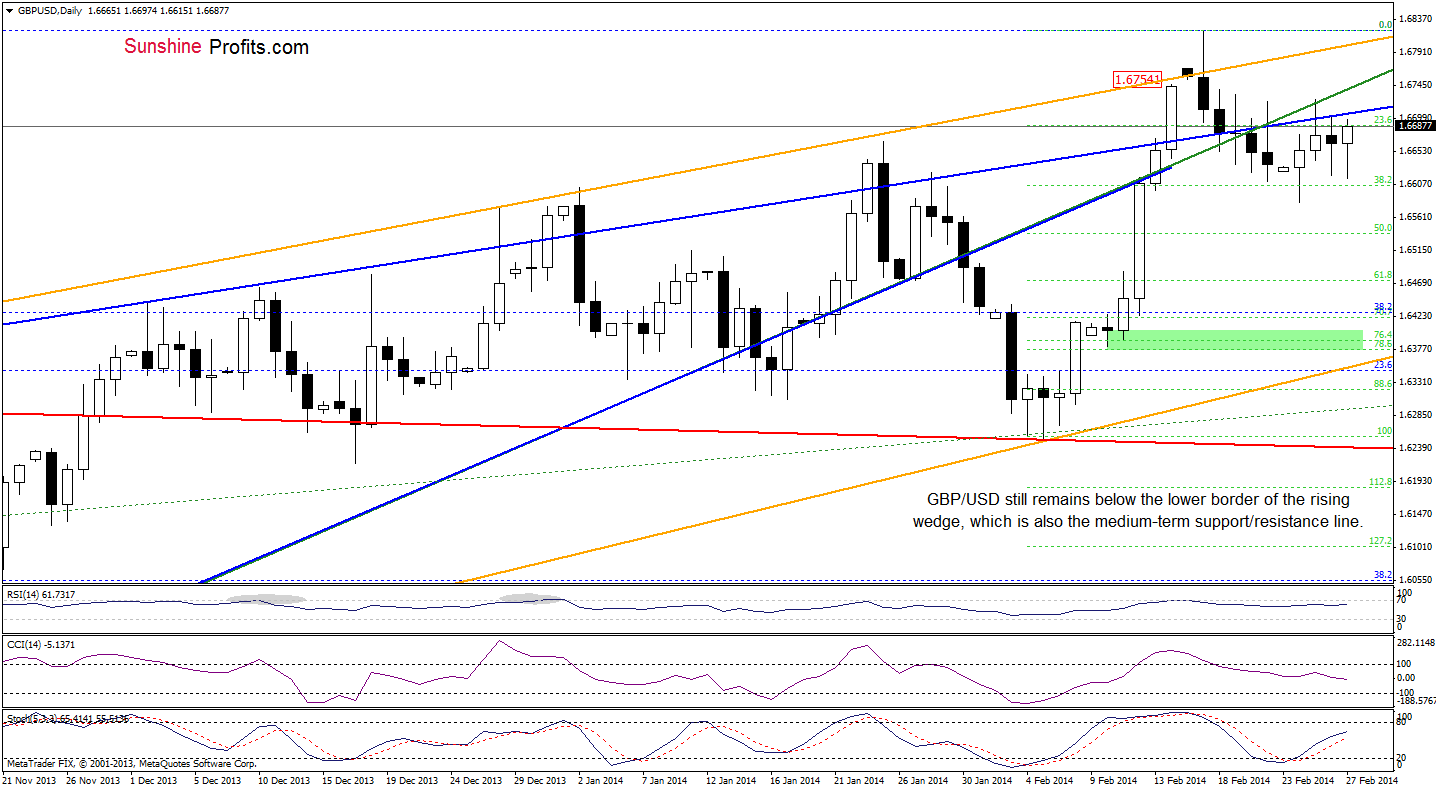This screenshot has height=789, width=1436.
Task: Click the green support zone rectangle
Action: coord(1235,339)
